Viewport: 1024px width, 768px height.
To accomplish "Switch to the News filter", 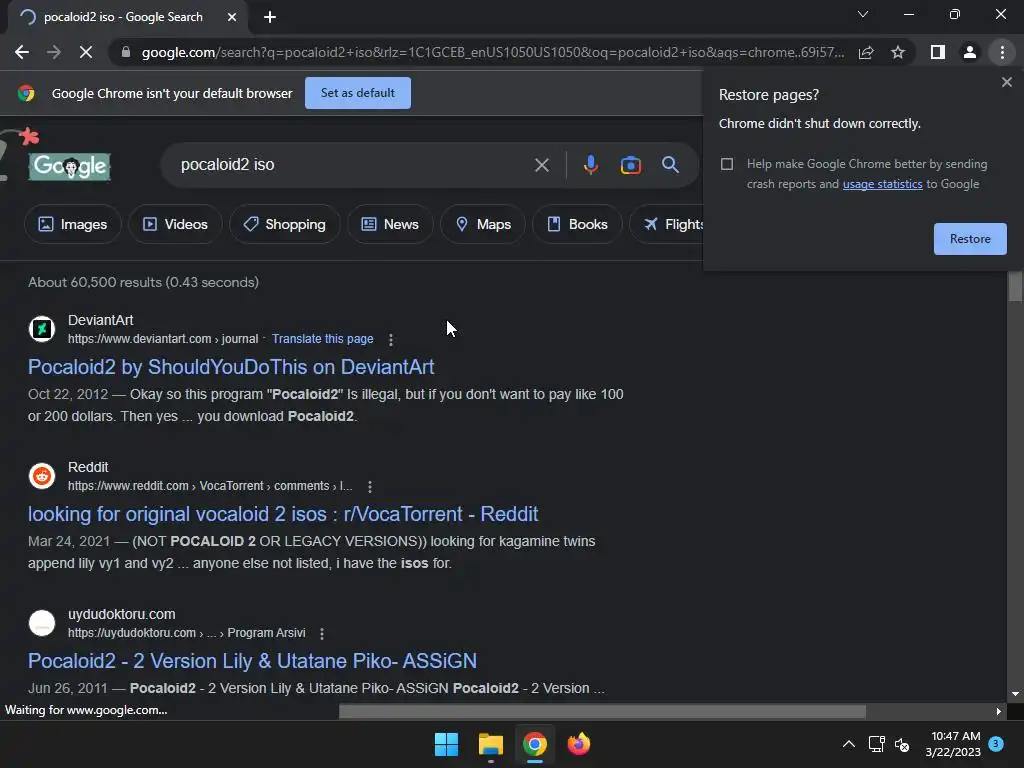I will (x=390, y=224).
